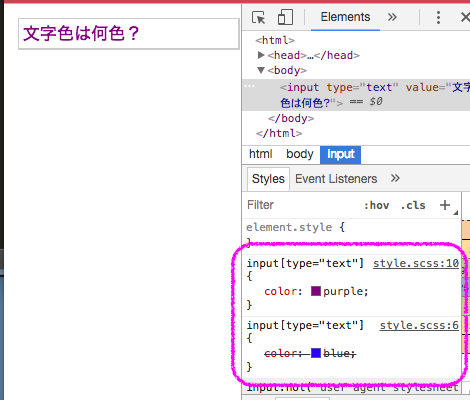Show more sidebar panes chevron

click(395, 178)
